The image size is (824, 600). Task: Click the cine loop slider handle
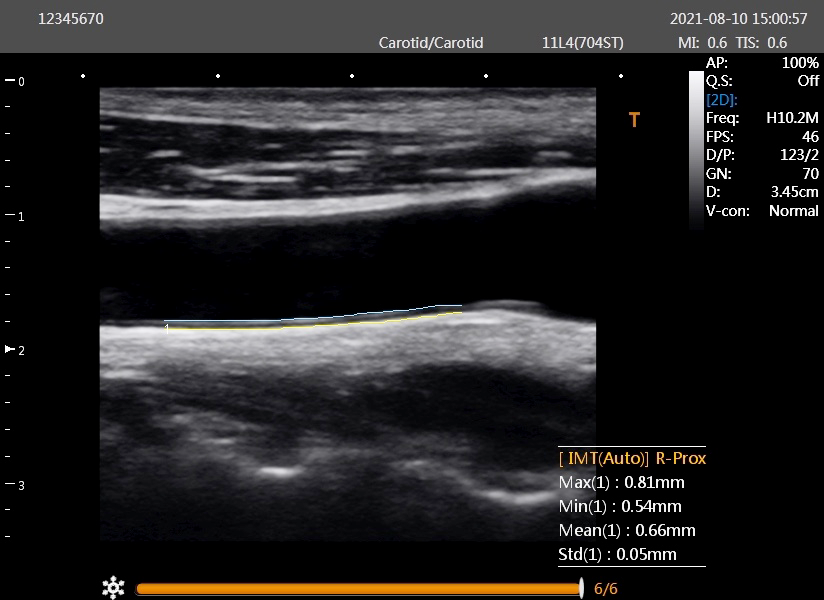[x=581, y=588]
